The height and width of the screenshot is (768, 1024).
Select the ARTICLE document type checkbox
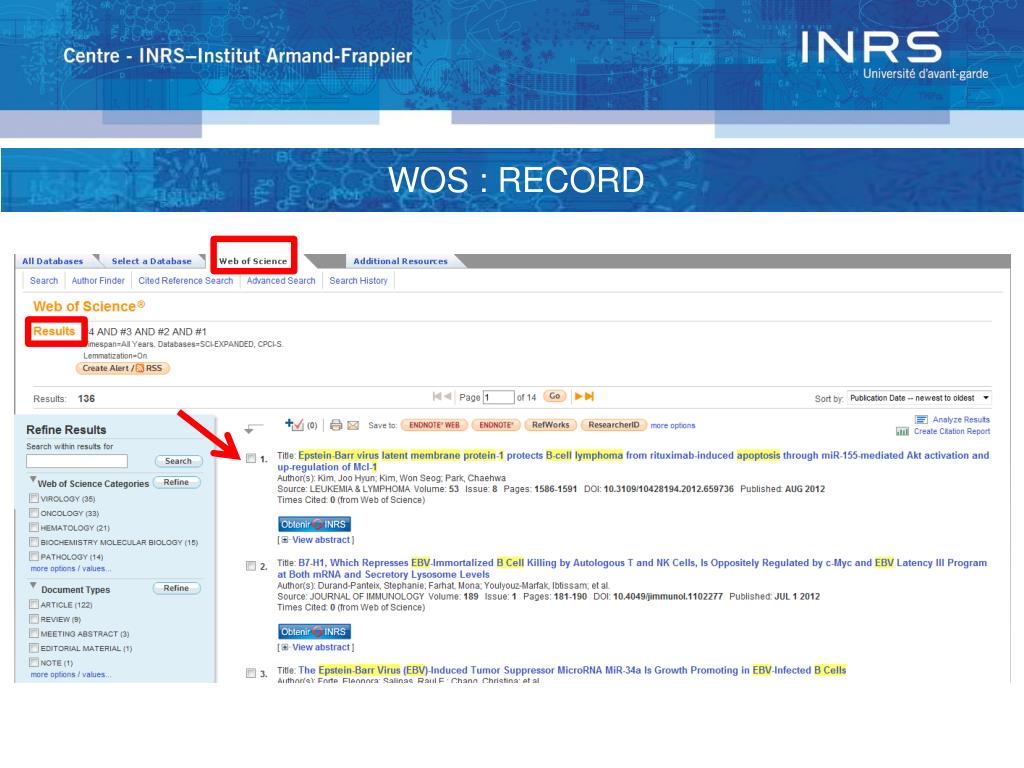click(x=34, y=605)
